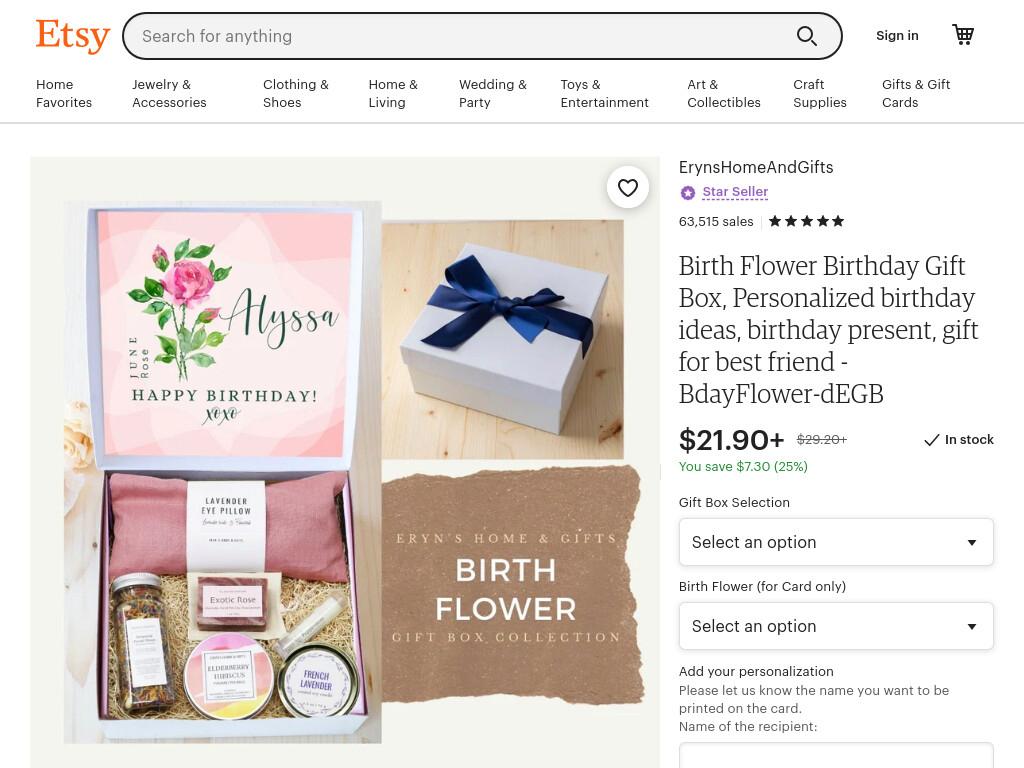The image size is (1024, 768).
Task: Click the Star Seller badge icon
Action: click(687, 193)
